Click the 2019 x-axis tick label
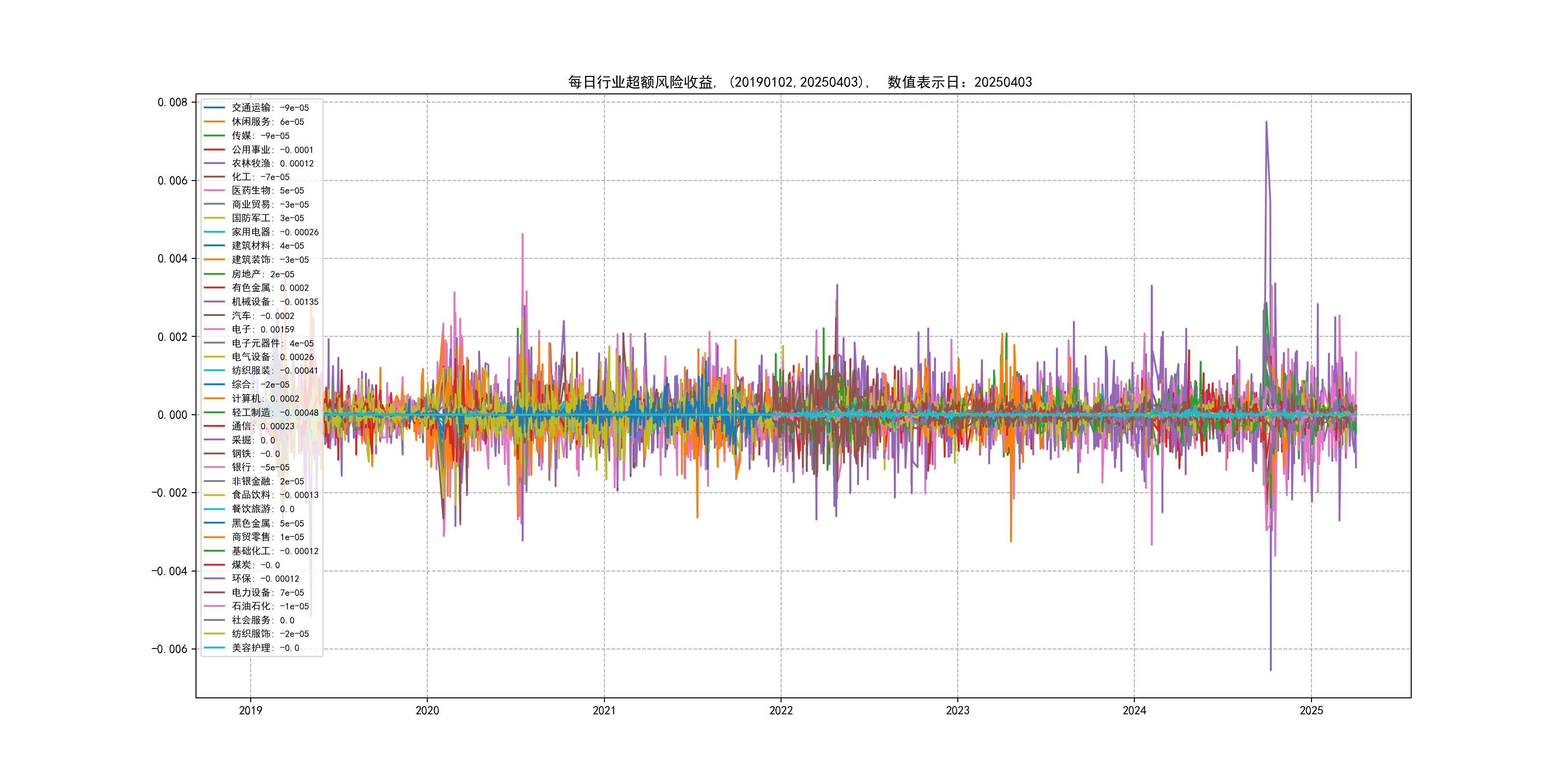 pos(250,710)
